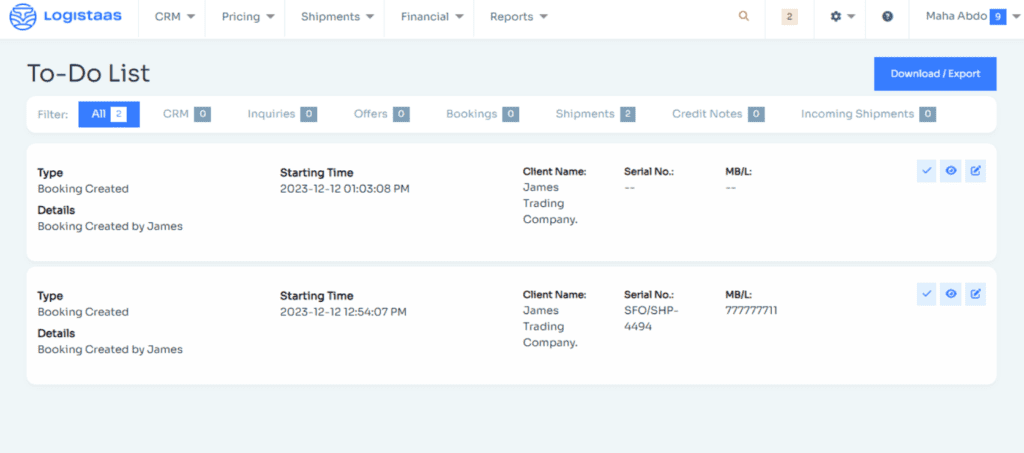1024x453 pixels.
Task: Edit the first booking to-do item
Action: click(976, 171)
